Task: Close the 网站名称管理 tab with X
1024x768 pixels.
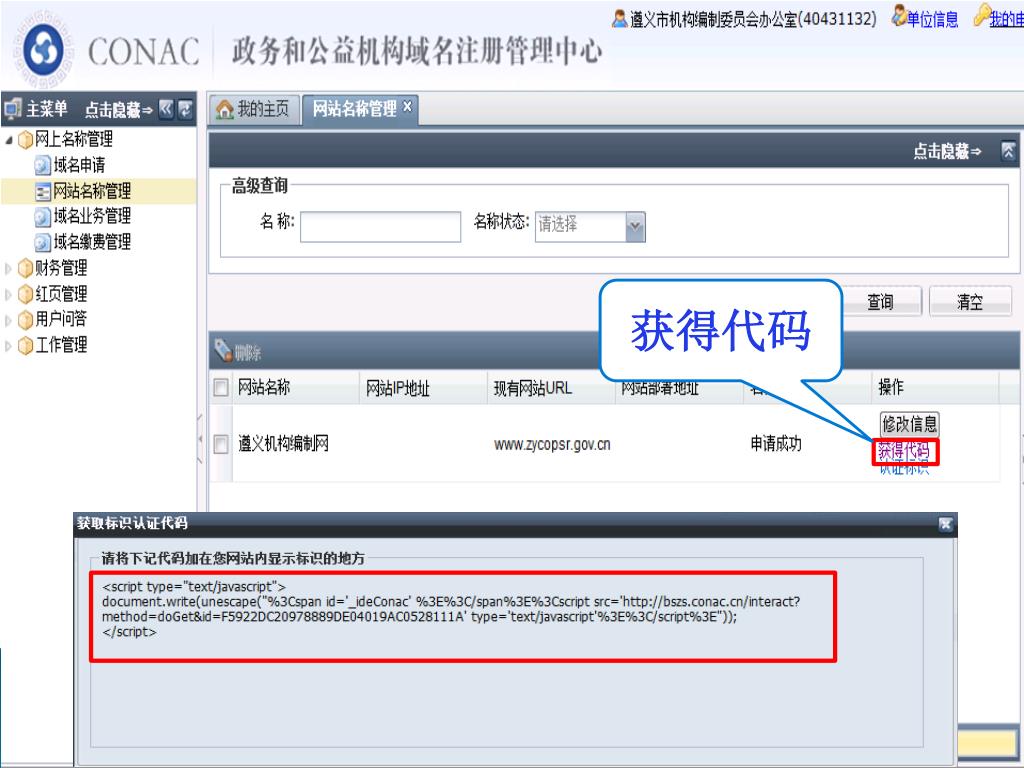Action: click(407, 106)
